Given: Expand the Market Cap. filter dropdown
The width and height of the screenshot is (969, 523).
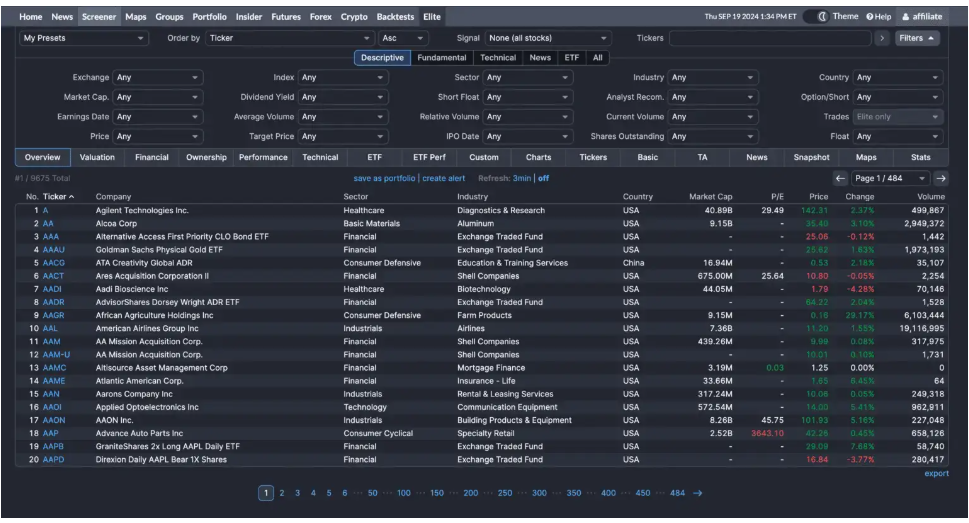Looking at the screenshot, I should [x=158, y=97].
